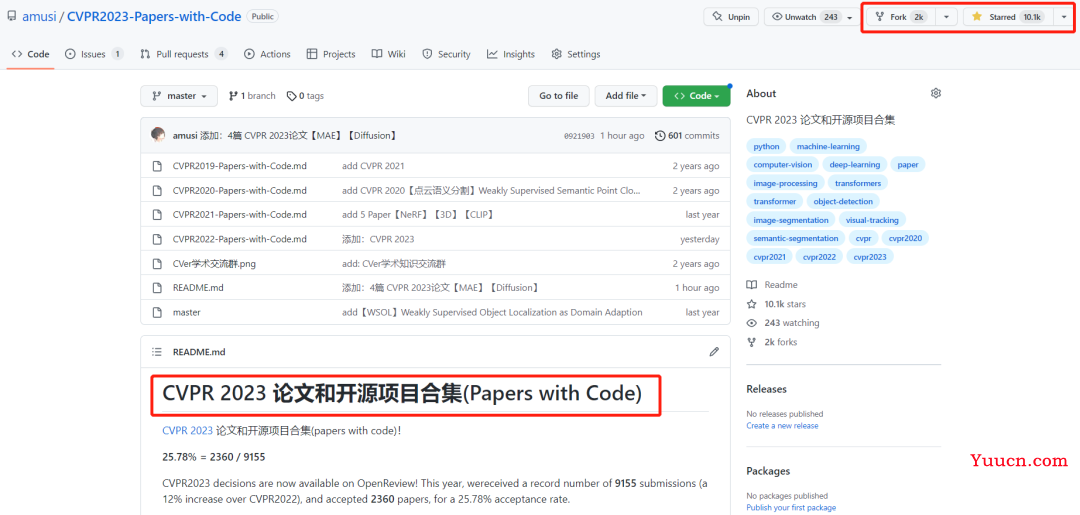Open the repository Settings tab
Viewport: 1080px width, 515px height.
click(576, 54)
